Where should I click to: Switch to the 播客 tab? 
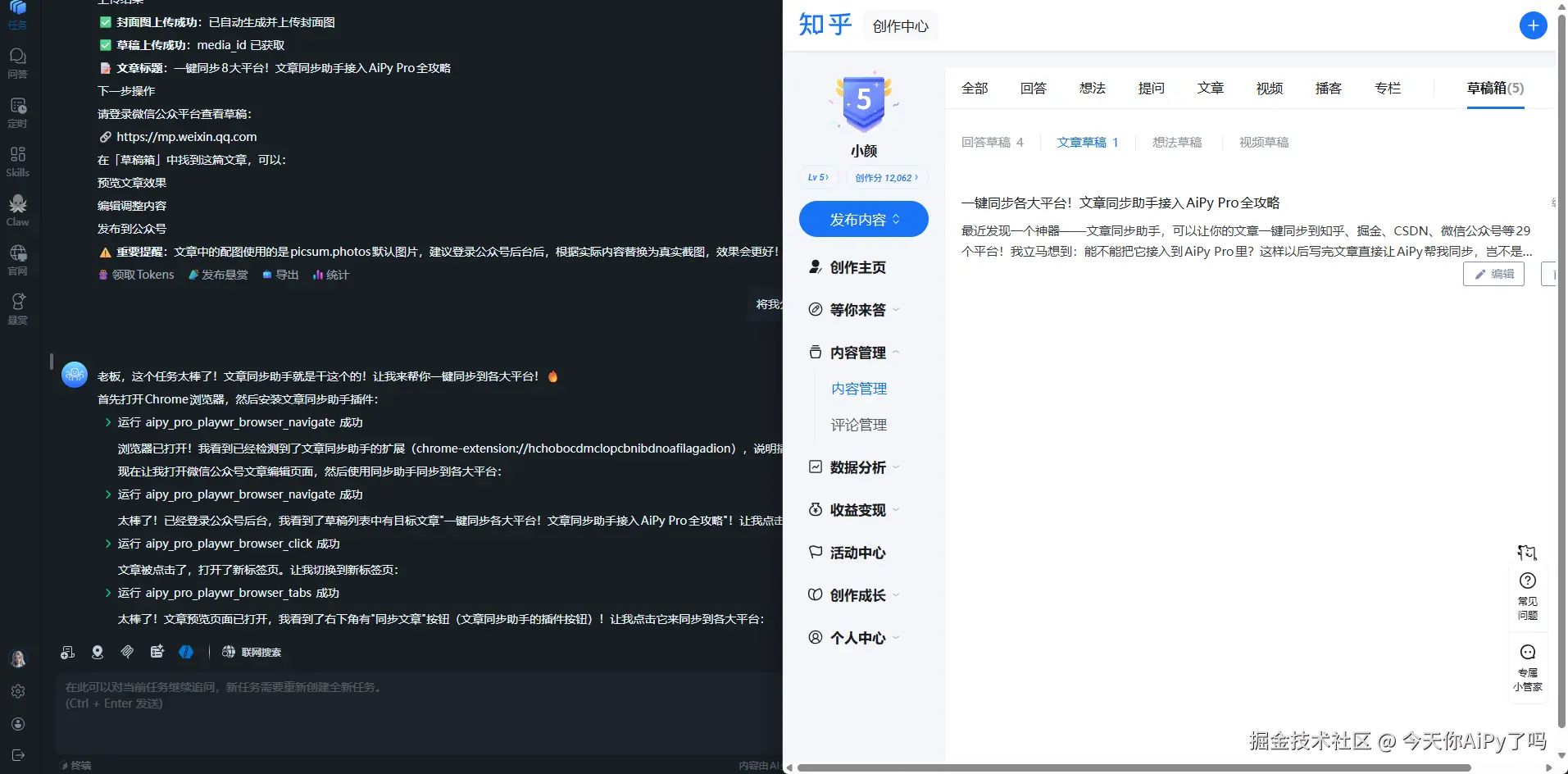pos(1329,88)
